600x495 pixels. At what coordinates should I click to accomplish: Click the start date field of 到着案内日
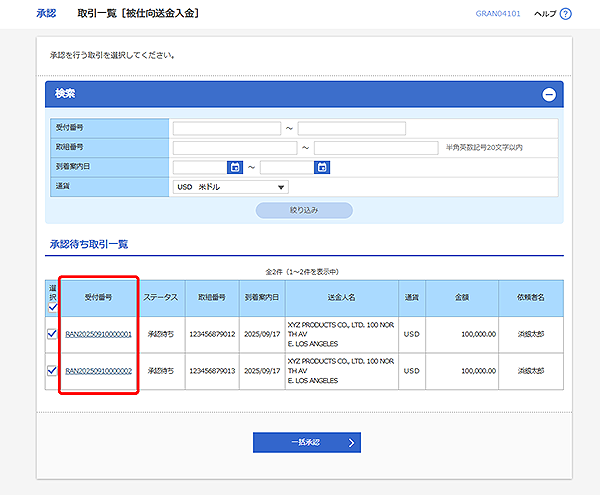tap(200, 167)
